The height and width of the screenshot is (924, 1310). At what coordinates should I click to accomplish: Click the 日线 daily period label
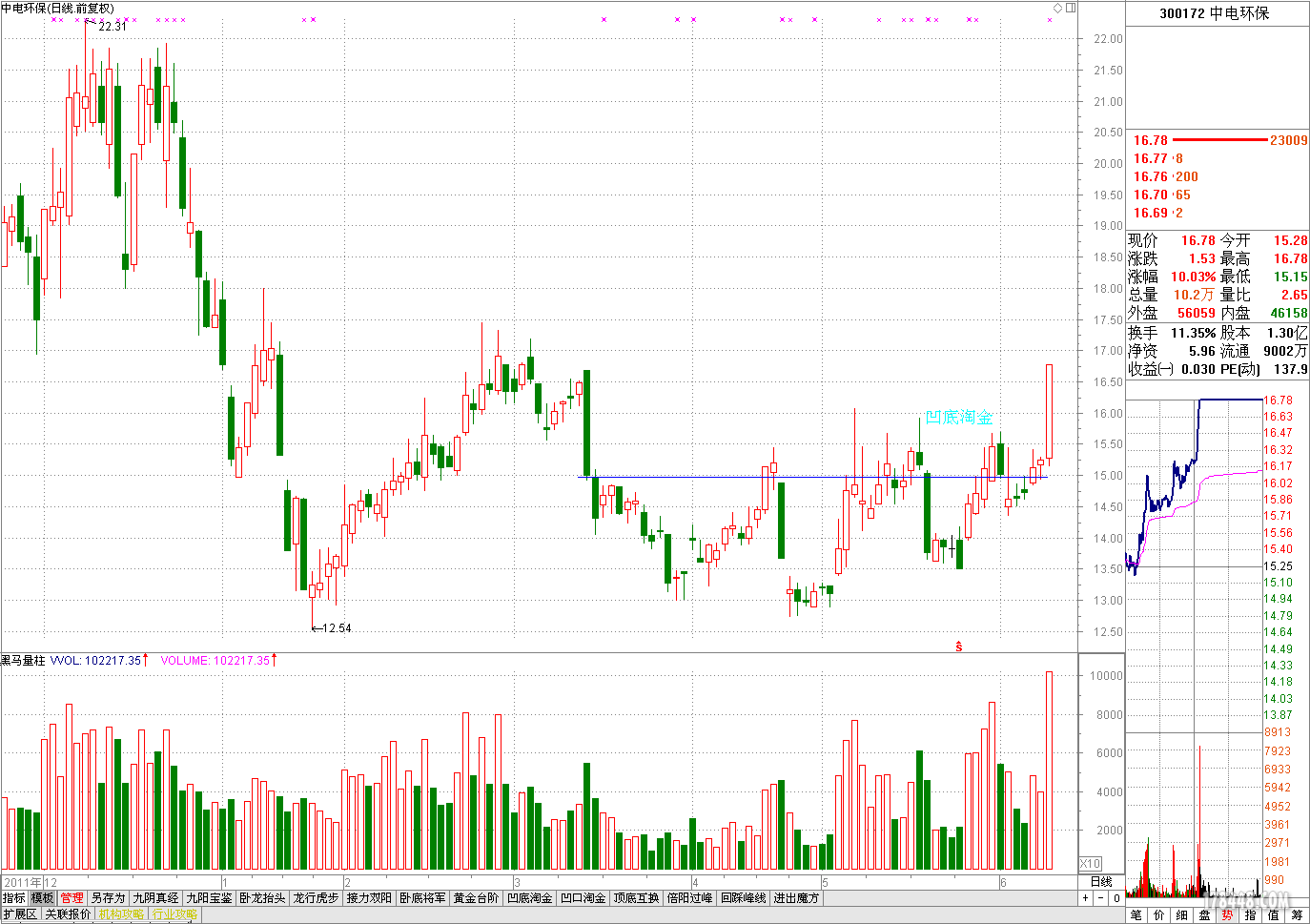tap(1101, 881)
